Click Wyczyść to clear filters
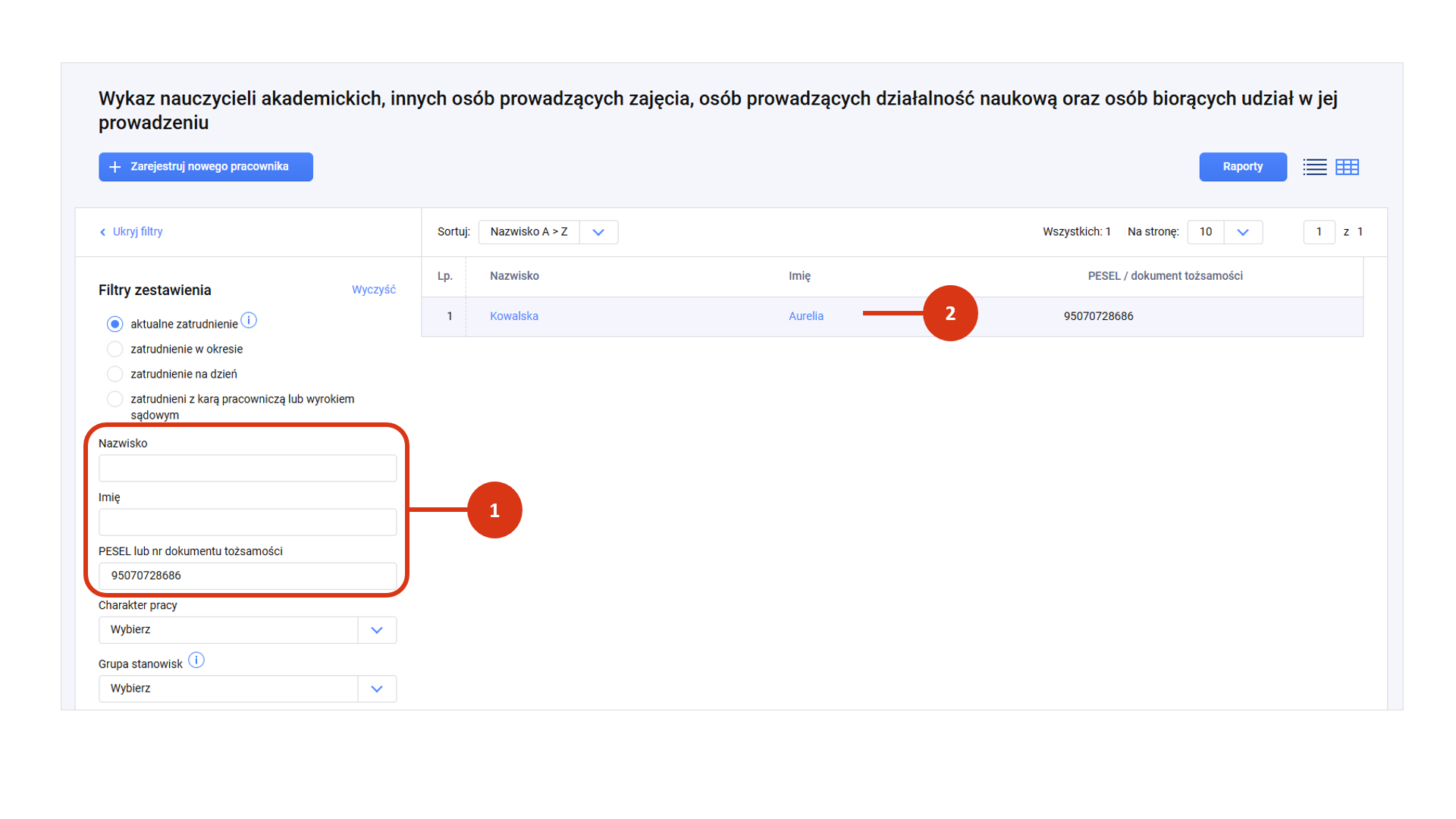The width and height of the screenshot is (1456, 819). (x=373, y=290)
